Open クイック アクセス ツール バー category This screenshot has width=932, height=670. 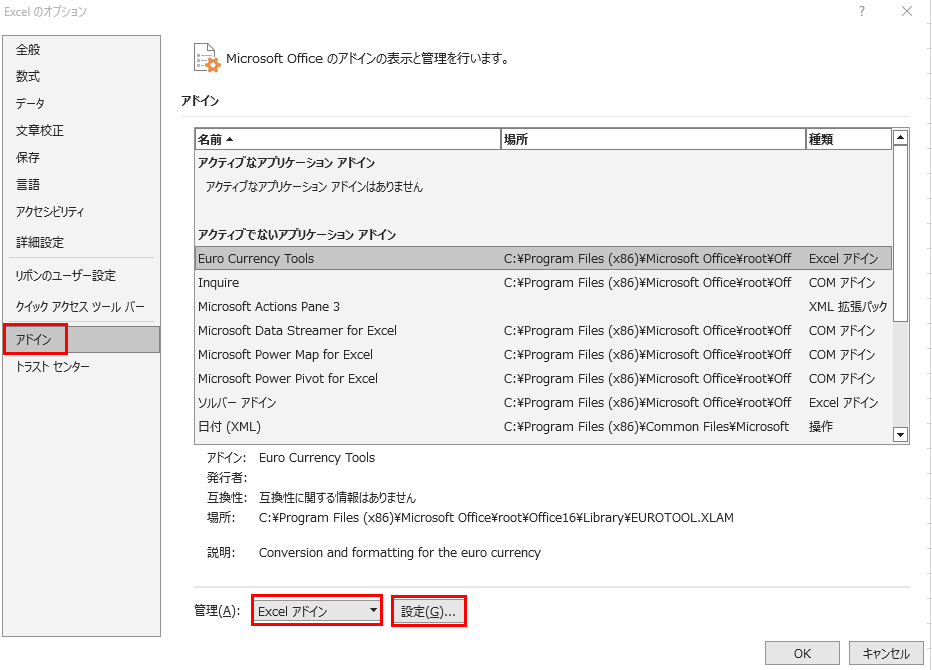coord(80,306)
